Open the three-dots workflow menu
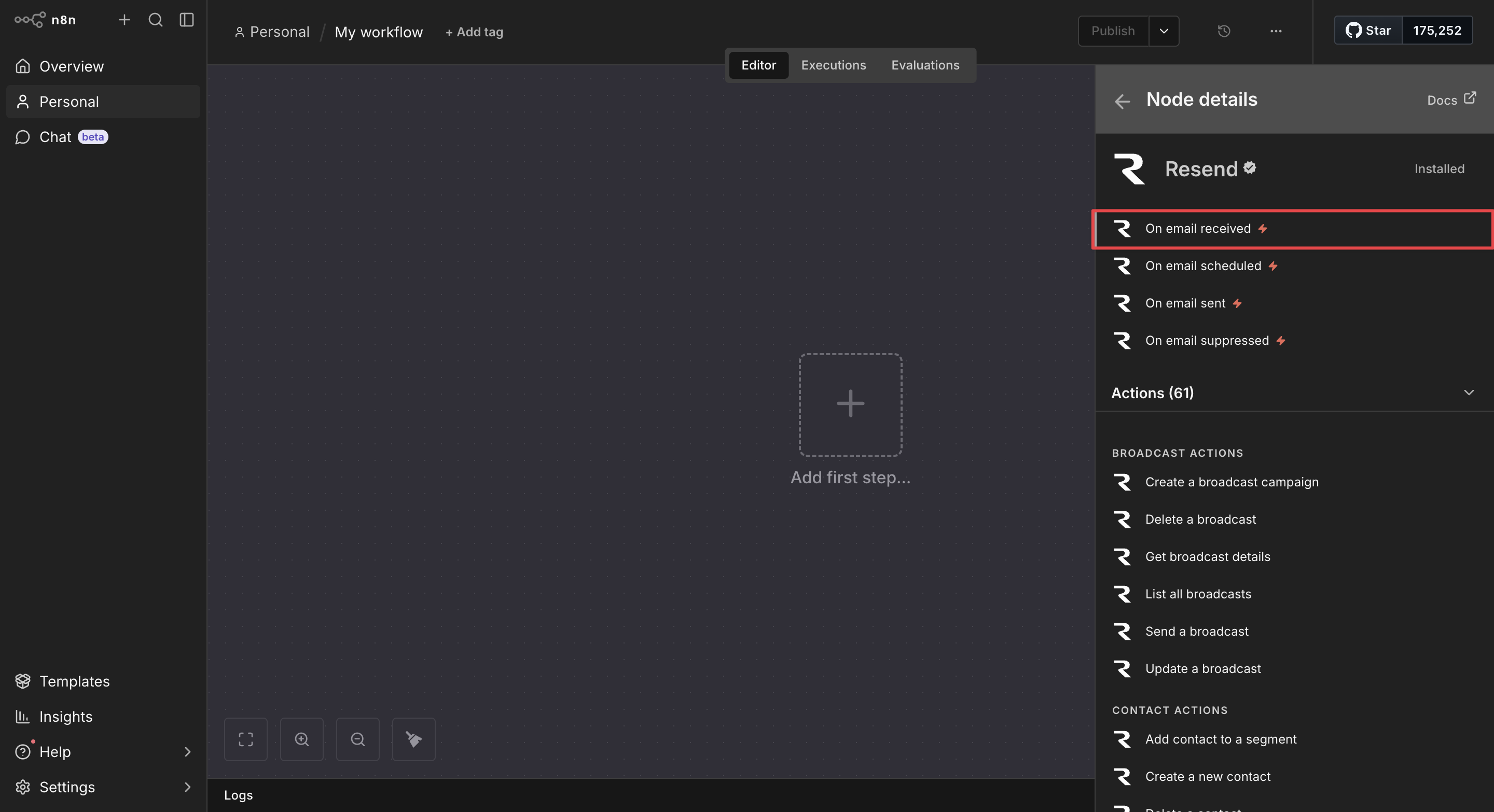The image size is (1494, 812). coord(1276,31)
